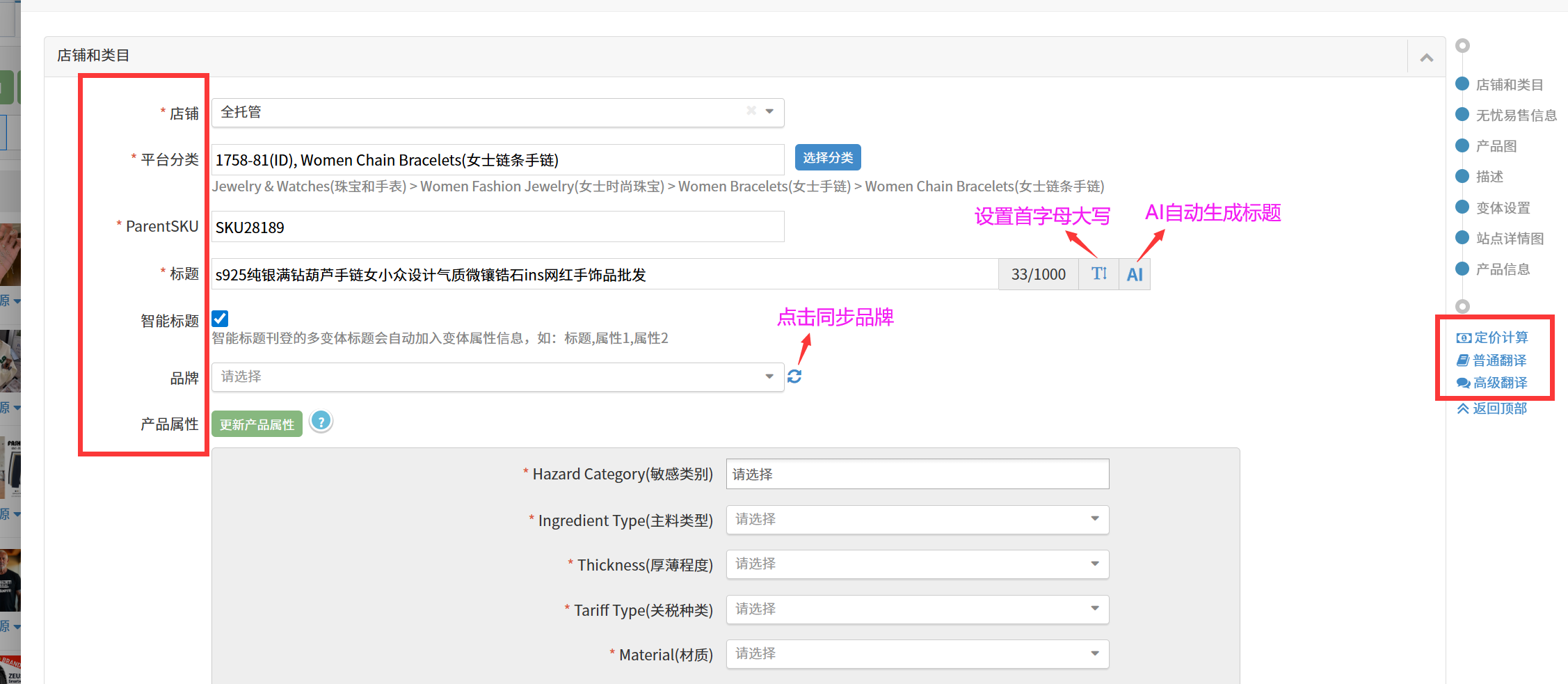This screenshot has width=1568, height=684.
Task: Click the 选择分类 button
Action: (828, 158)
